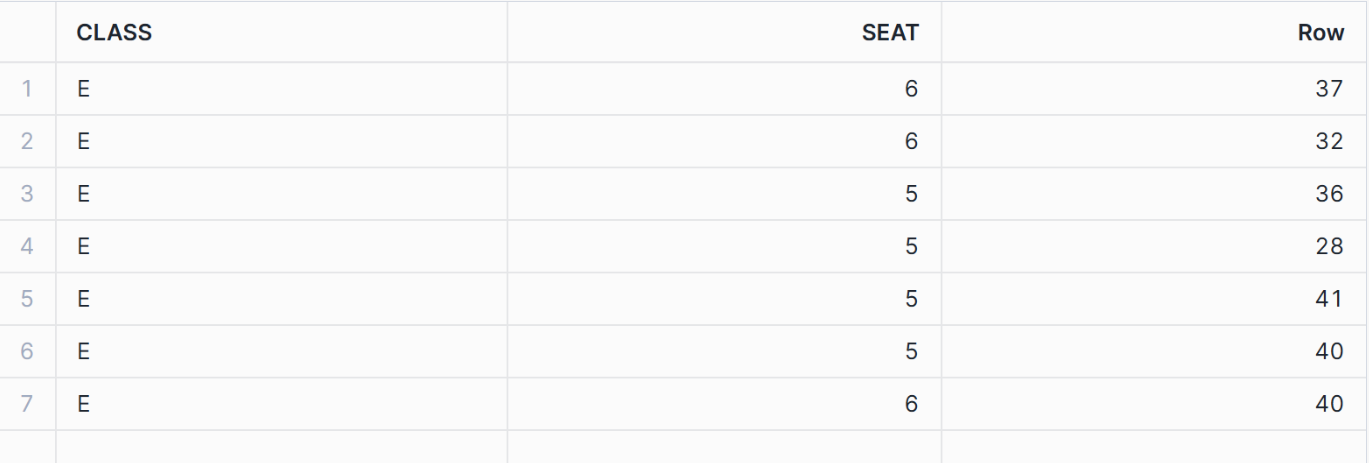Click the cell showing 36
This screenshot has height=463, width=1369.
point(1155,194)
